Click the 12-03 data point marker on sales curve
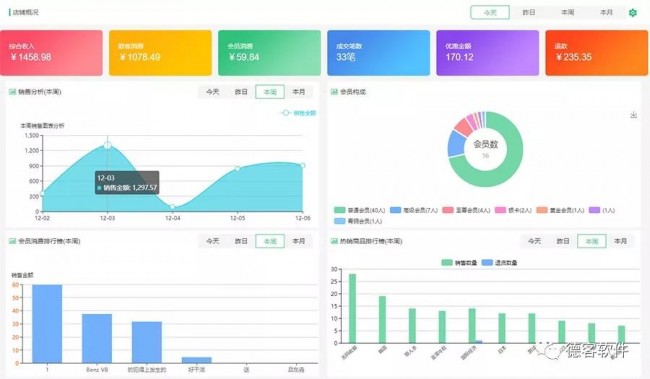The height and width of the screenshot is (379, 650). [x=107, y=145]
